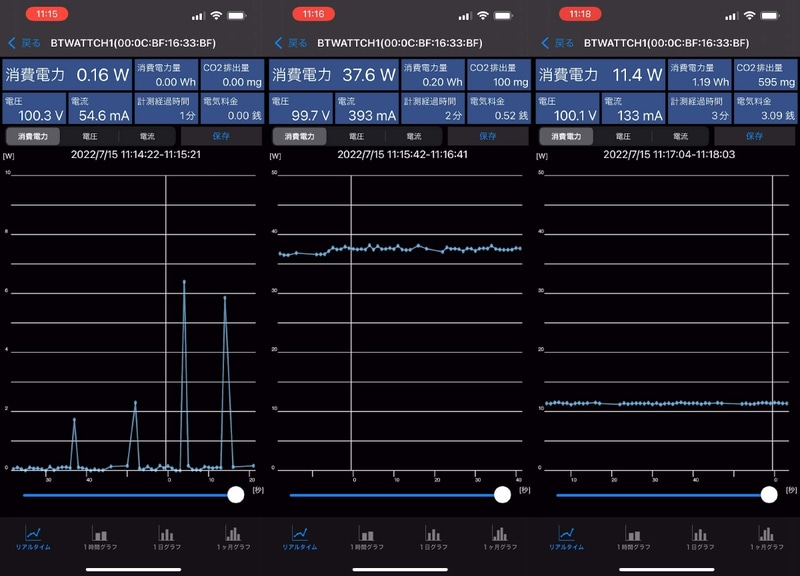Select 電流 segment in 11:16 screen
The height and width of the screenshot is (576, 800).
click(x=414, y=136)
